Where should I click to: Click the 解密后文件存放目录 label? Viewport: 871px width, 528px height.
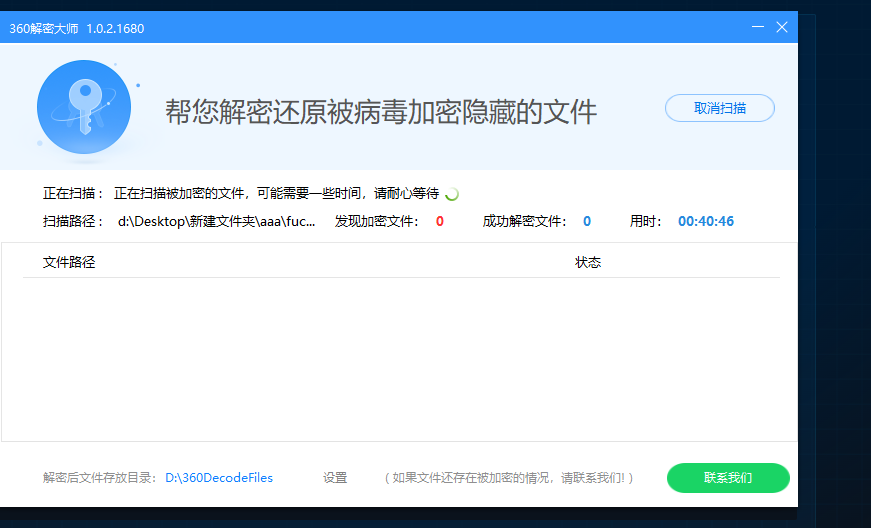[101, 477]
